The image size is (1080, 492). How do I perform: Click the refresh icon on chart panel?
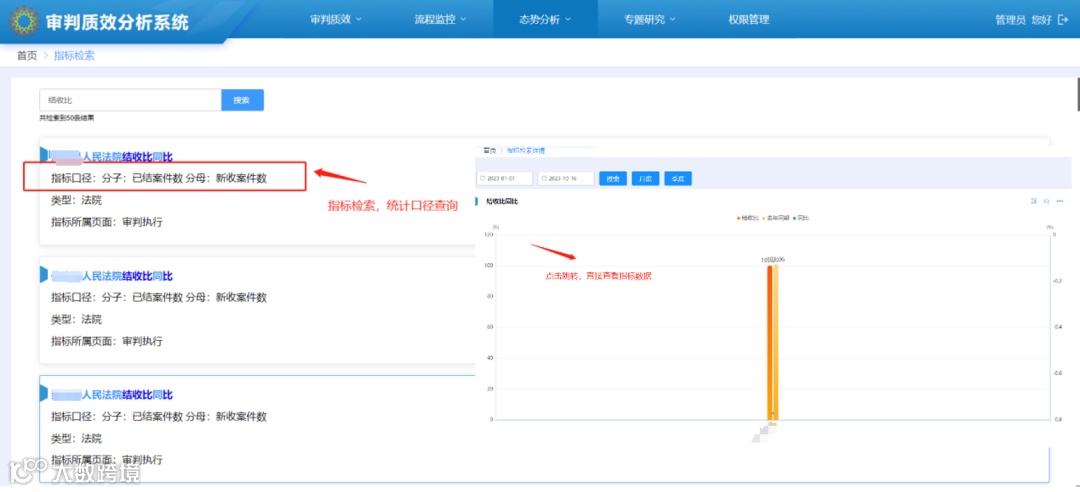pyautogui.click(x=1047, y=201)
